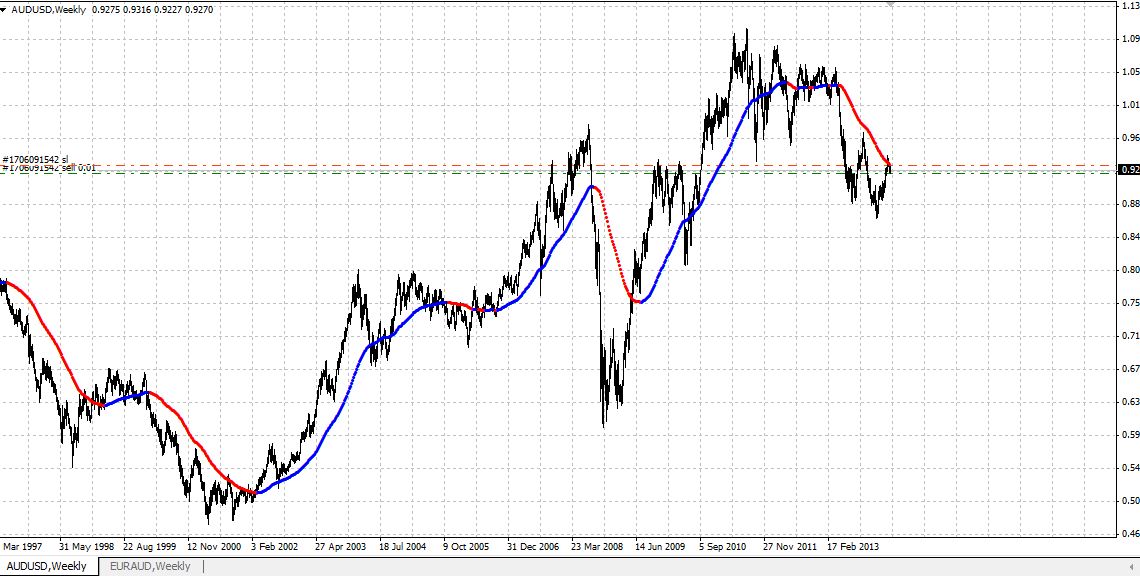Click the 12 Nov 2000 date label

(214, 545)
